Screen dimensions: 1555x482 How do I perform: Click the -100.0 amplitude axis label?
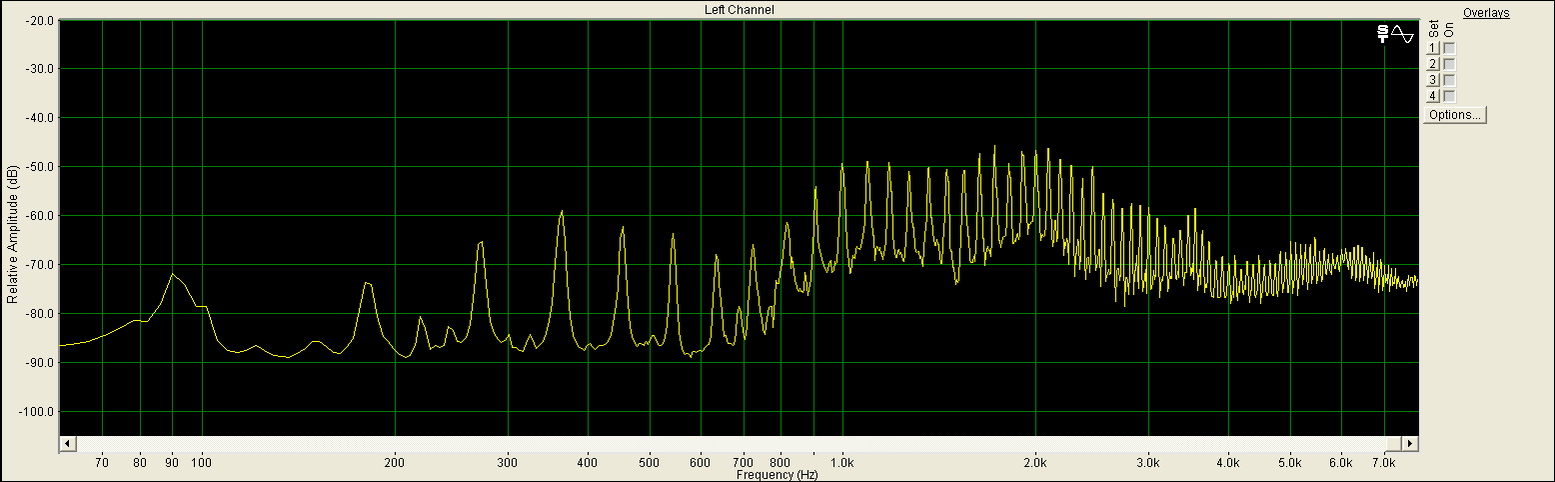(37, 412)
